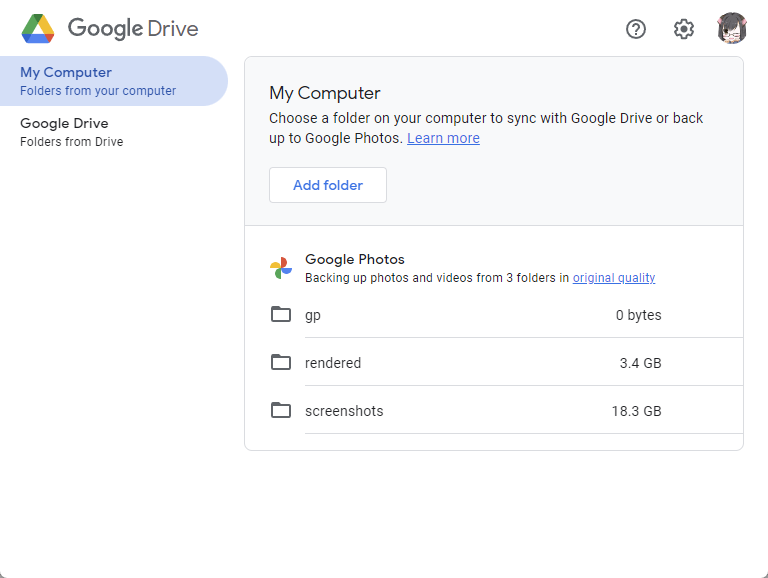Click 'Folders from Drive' subtitle text
The image size is (768, 578).
[72, 142]
